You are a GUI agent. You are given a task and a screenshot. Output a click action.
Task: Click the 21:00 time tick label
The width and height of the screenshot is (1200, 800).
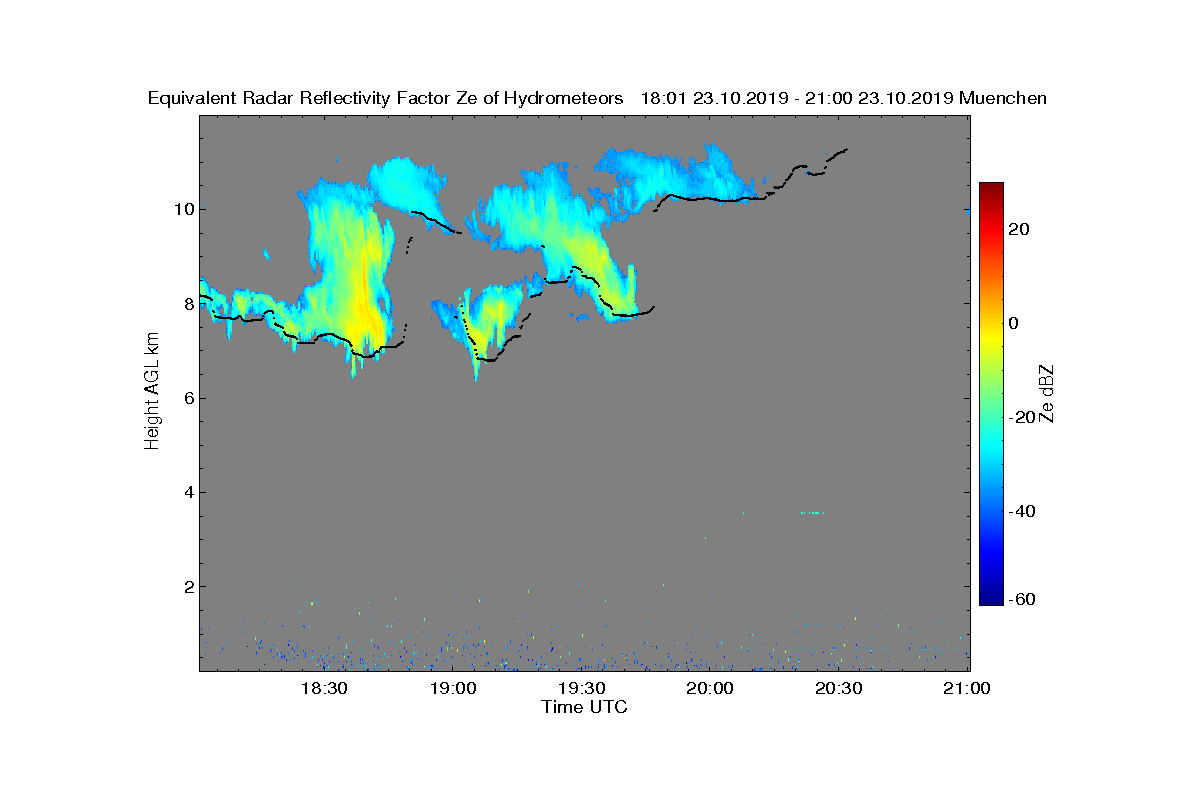[967, 688]
